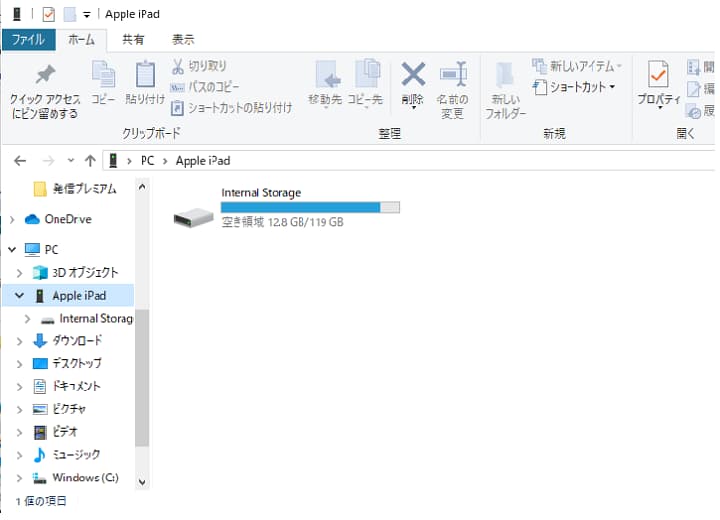Screen dimensions: 720x520
Task: Click the Move To (移動先) icon
Action: click(327, 73)
